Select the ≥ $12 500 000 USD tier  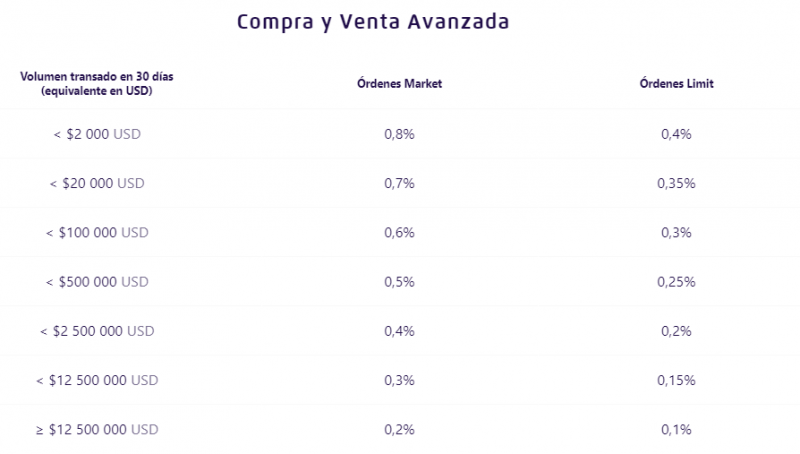pyautogui.click(x=97, y=430)
